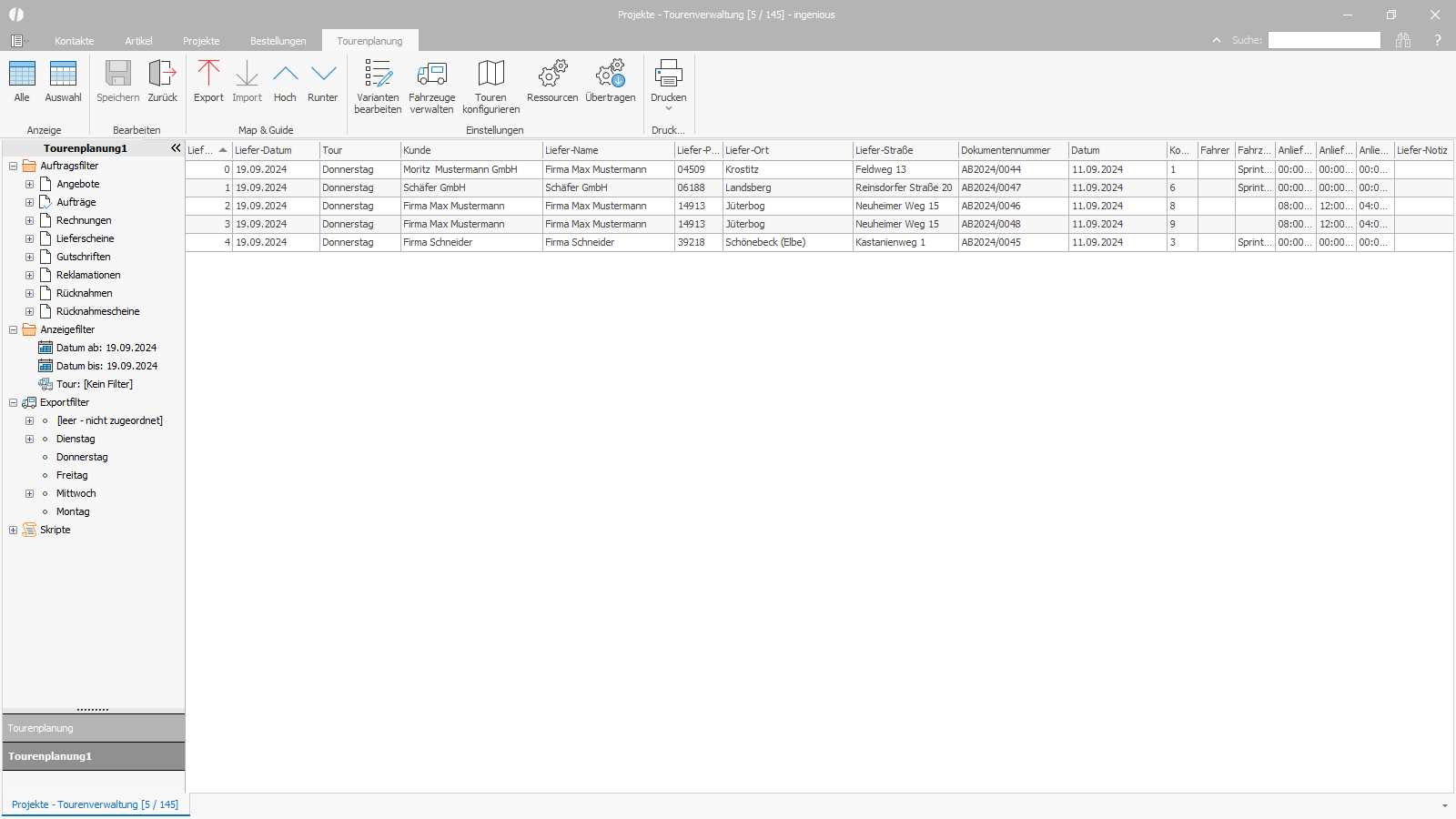The image size is (1456, 819).
Task: Open Fahrzeuge verwalten
Action: [x=432, y=86]
